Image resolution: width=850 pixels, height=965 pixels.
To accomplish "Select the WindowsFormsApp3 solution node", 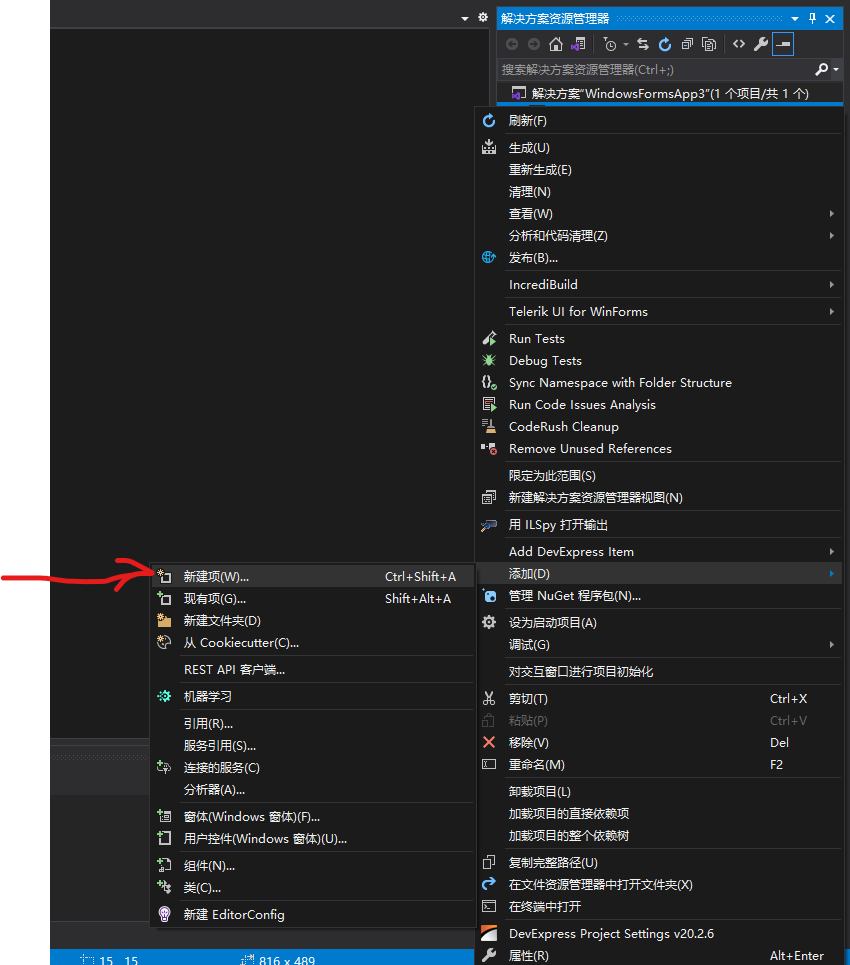I will click(670, 94).
